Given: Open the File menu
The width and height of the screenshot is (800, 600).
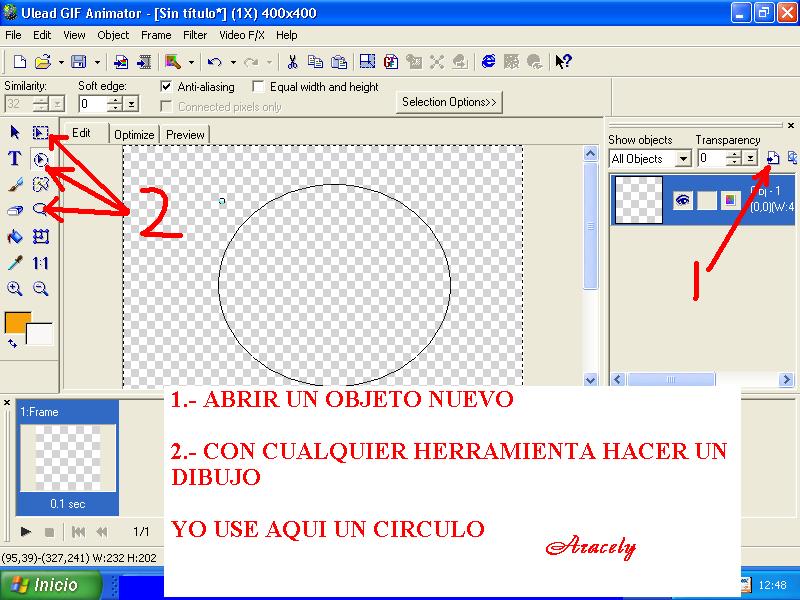Looking at the screenshot, I should 13,35.
